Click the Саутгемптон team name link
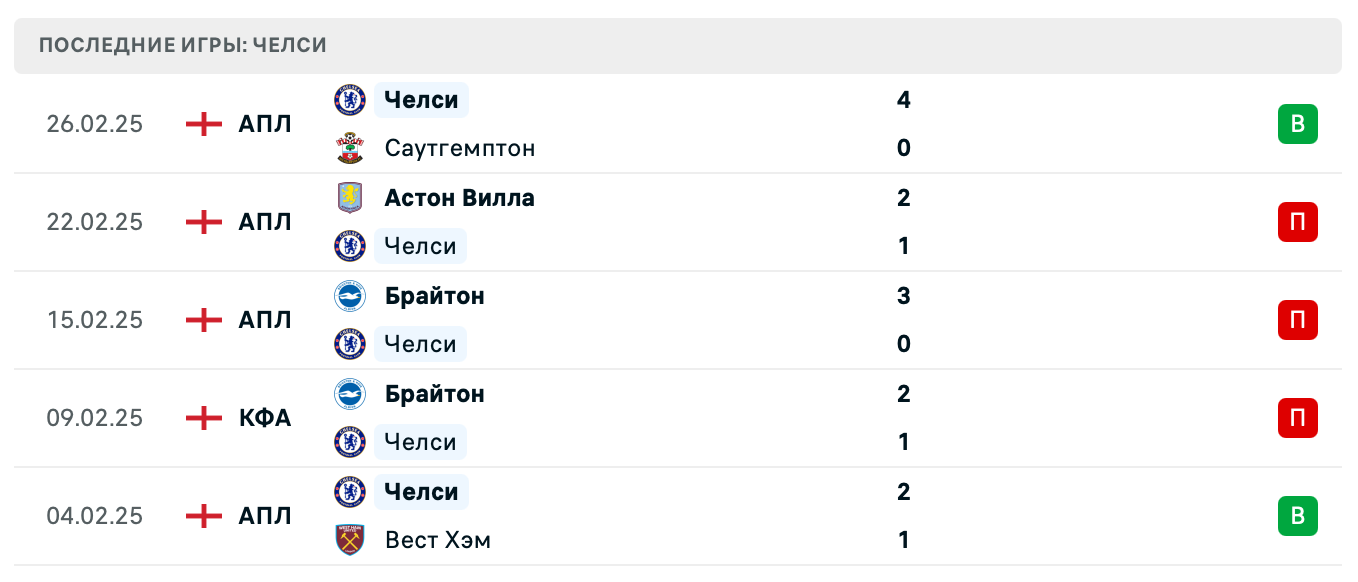1358x582 pixels. coord(459,148)
